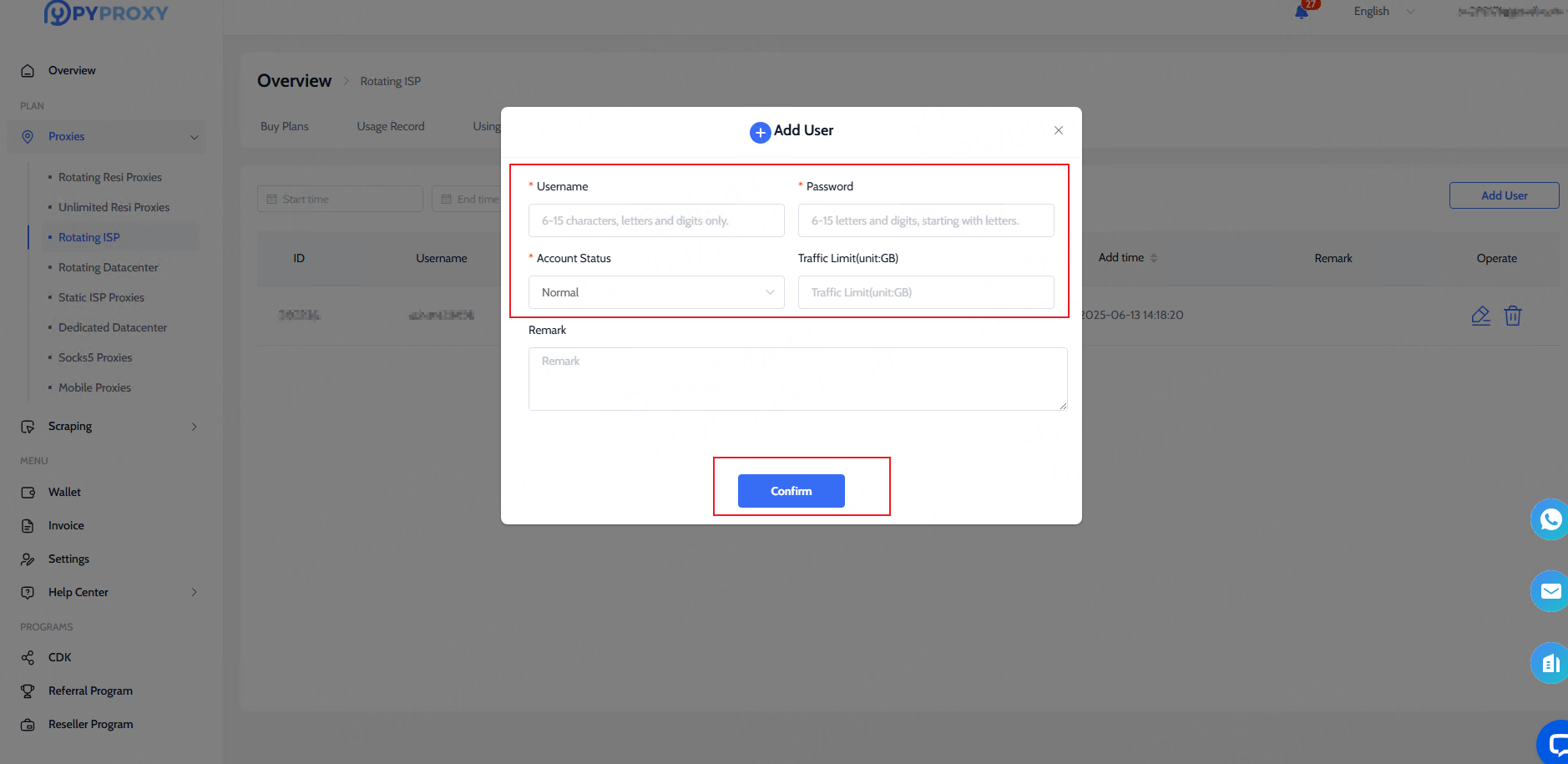Image resolution: width=1568 pixels, height=764 pixels.
Task: Select Static ISP Proxies in sidebar
Action: [x=101, y=297]
